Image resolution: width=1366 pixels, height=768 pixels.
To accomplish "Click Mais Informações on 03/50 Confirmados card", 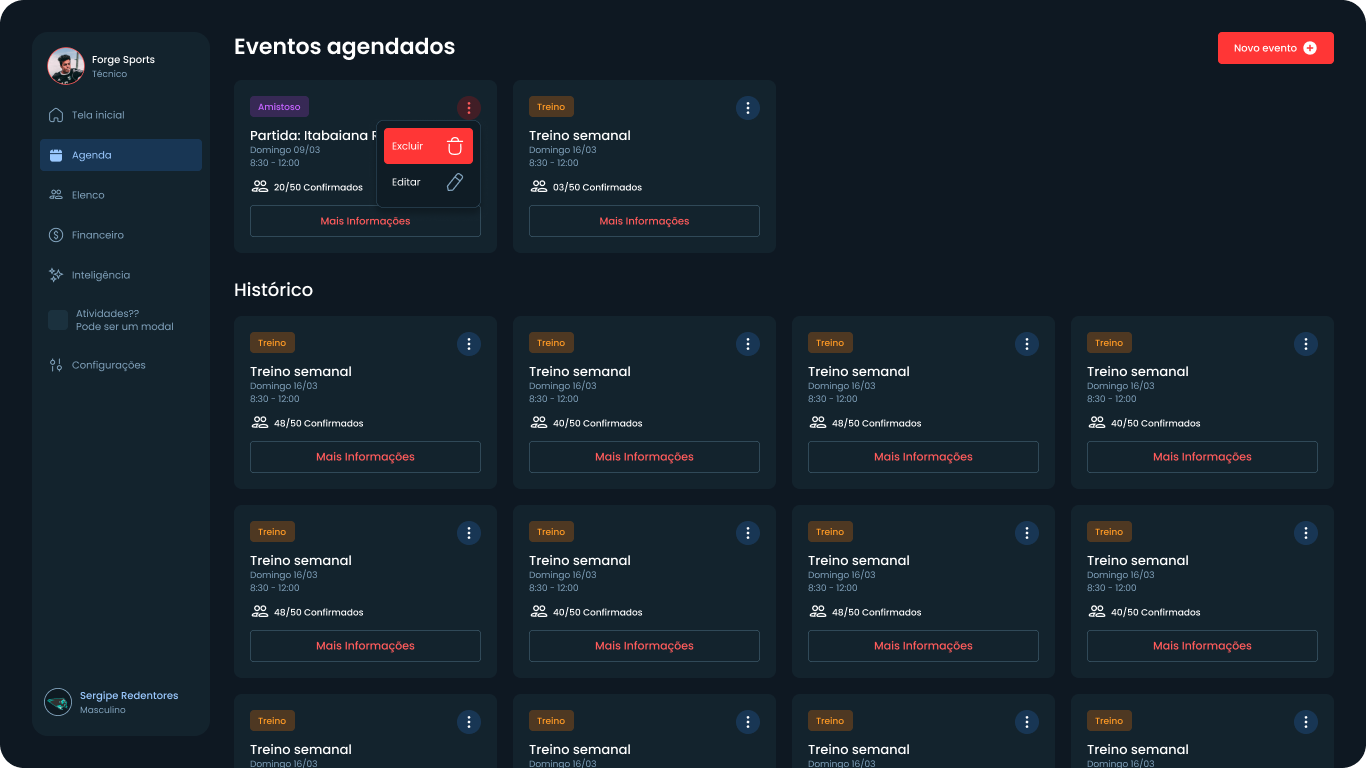I will coord(644,221).
